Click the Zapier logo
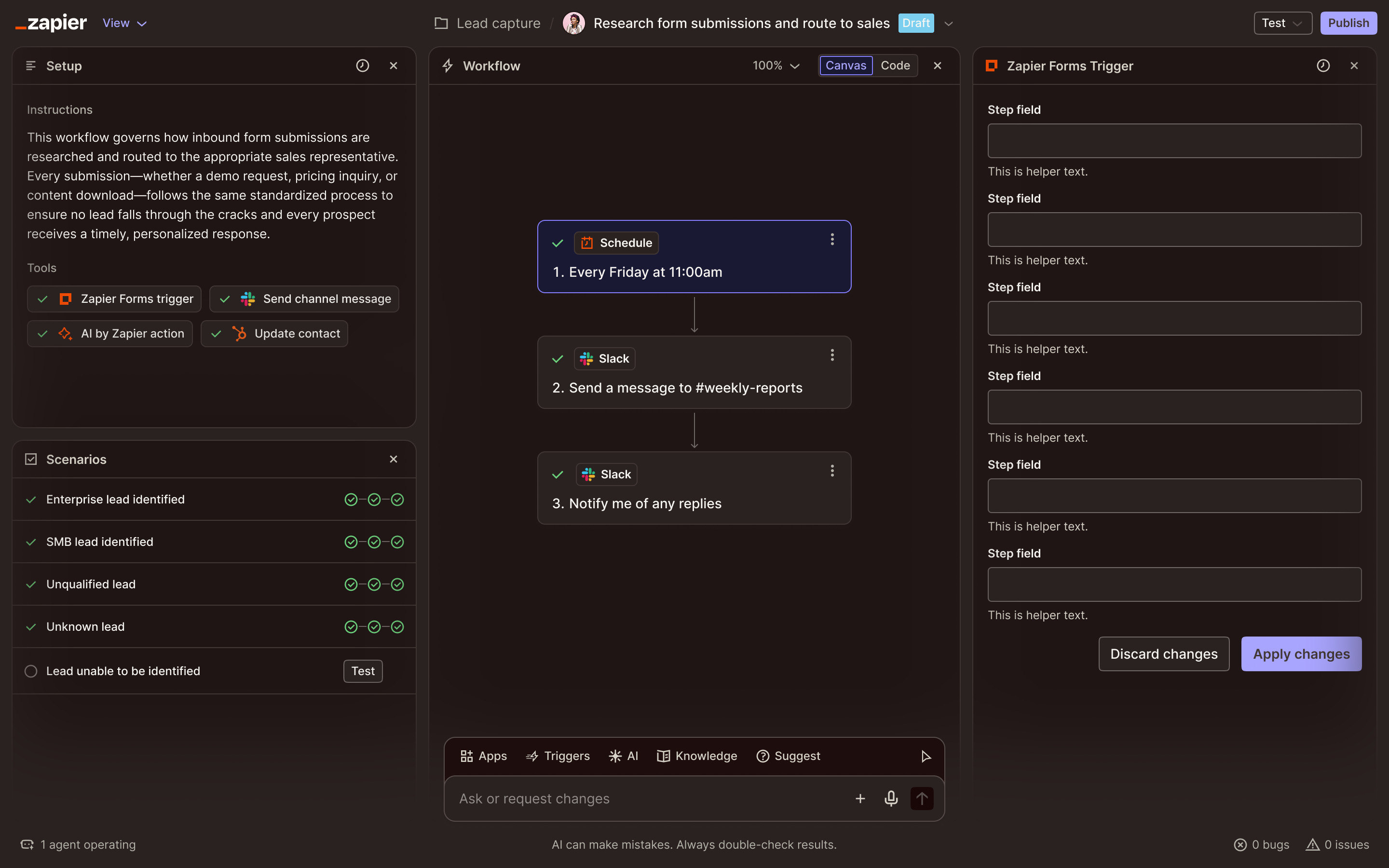 click(51, 23)
